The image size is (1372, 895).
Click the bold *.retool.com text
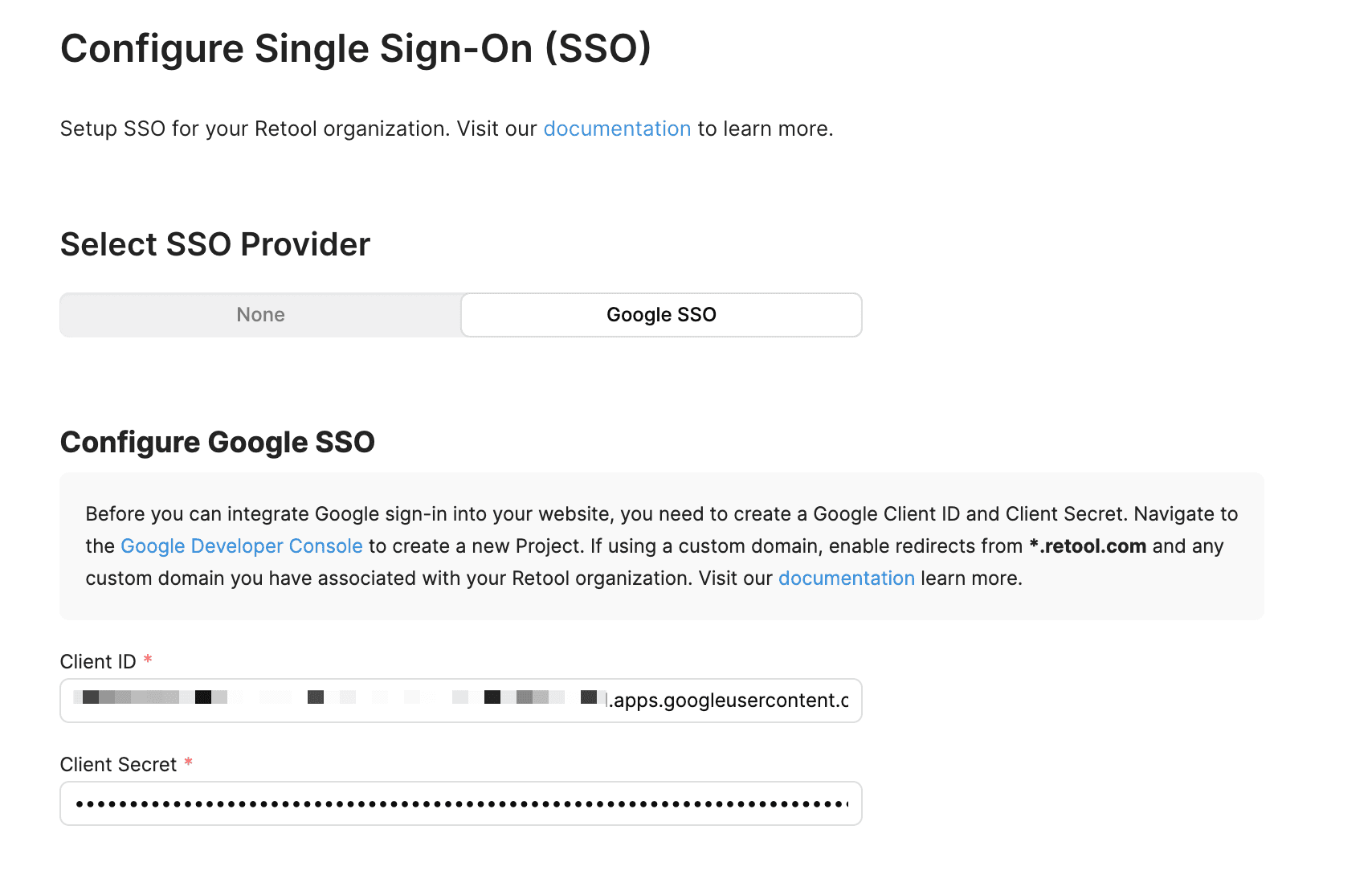pyautogui.click(x=1088, y=546)
